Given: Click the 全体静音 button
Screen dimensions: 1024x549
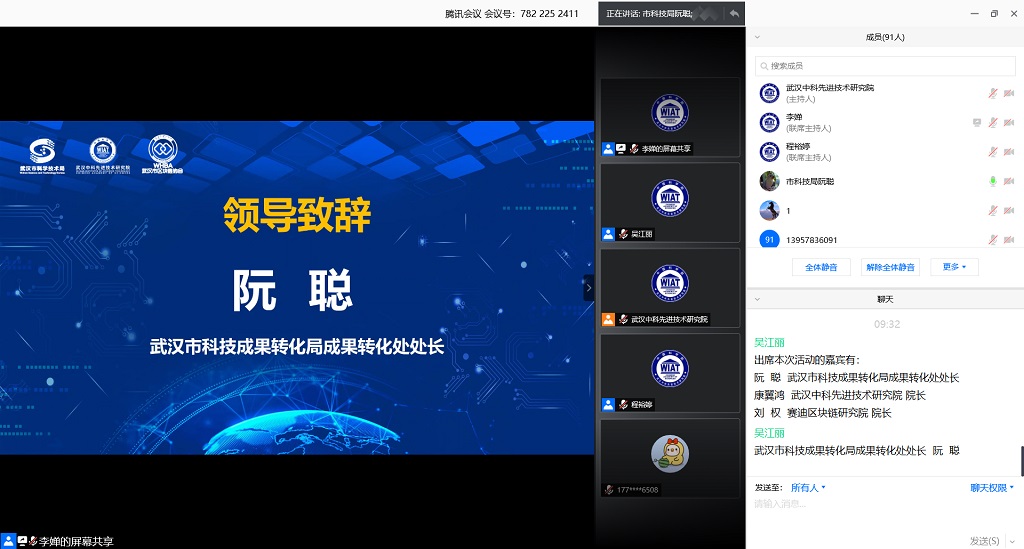Looking at the screenshot, I should point(821,267).
